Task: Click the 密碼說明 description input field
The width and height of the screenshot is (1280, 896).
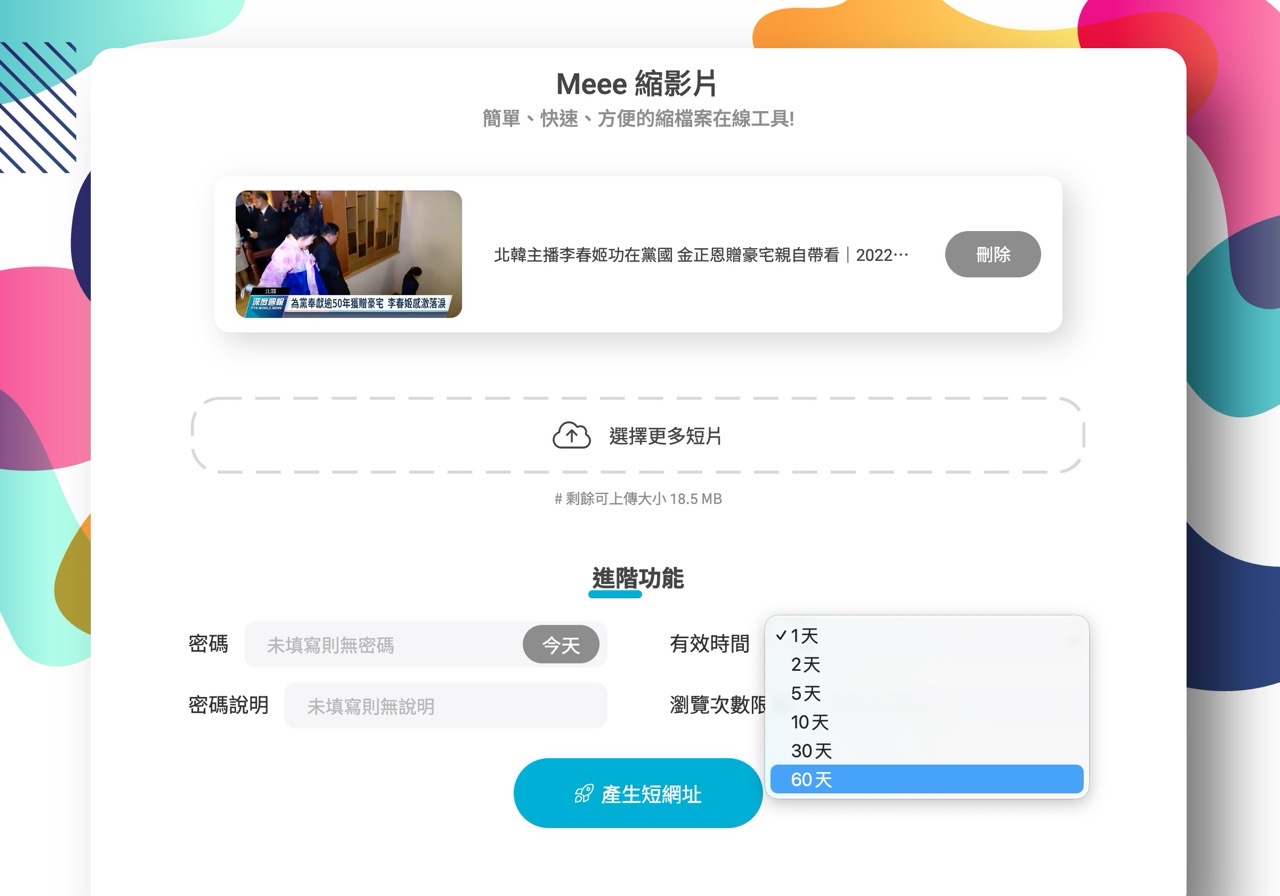Action: [445, 705]
